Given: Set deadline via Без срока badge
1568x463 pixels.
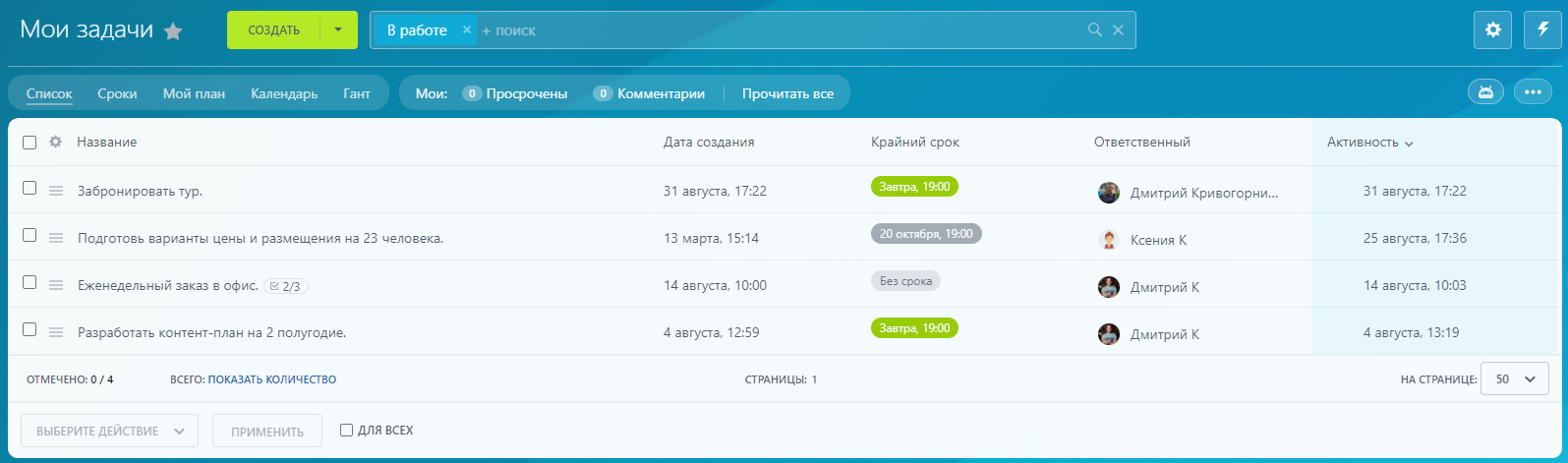Looking at the screenshot, I should tap(905, 281).
